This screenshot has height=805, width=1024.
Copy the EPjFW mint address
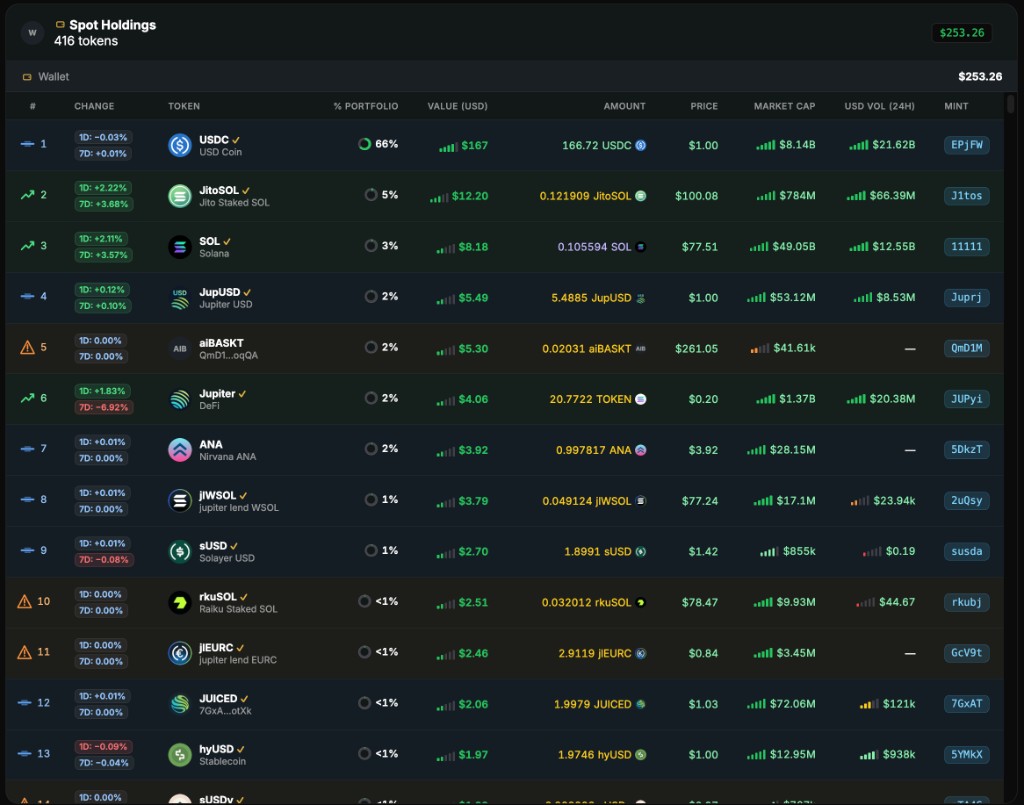click(x=967, y=145)
